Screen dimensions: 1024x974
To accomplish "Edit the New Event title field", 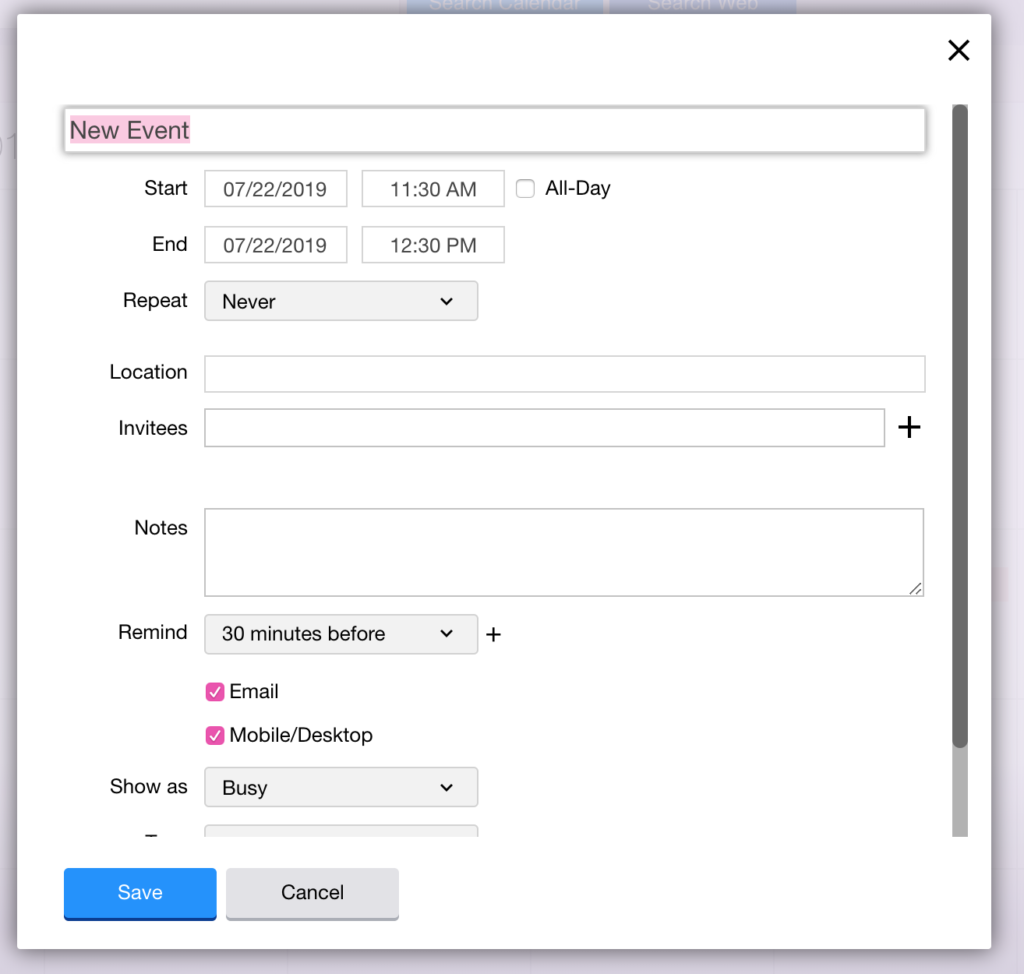I will [494, 130].
